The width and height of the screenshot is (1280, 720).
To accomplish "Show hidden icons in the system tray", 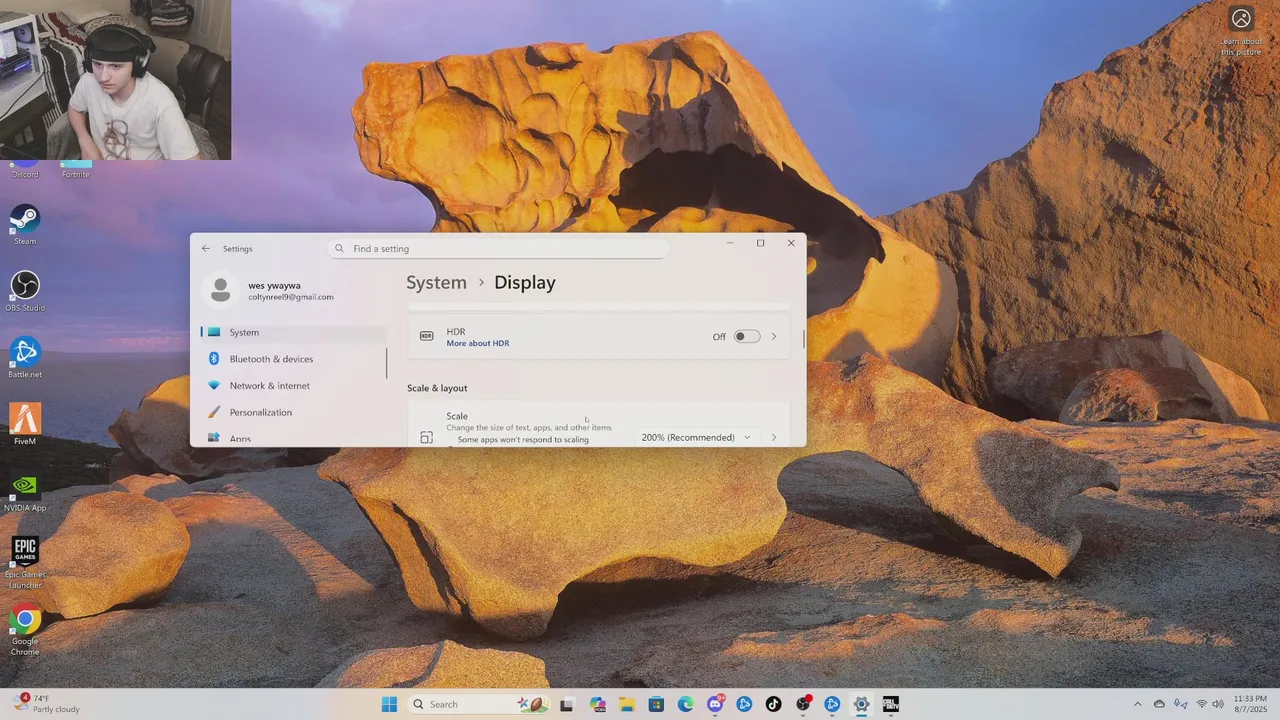I will [1137, 704].
